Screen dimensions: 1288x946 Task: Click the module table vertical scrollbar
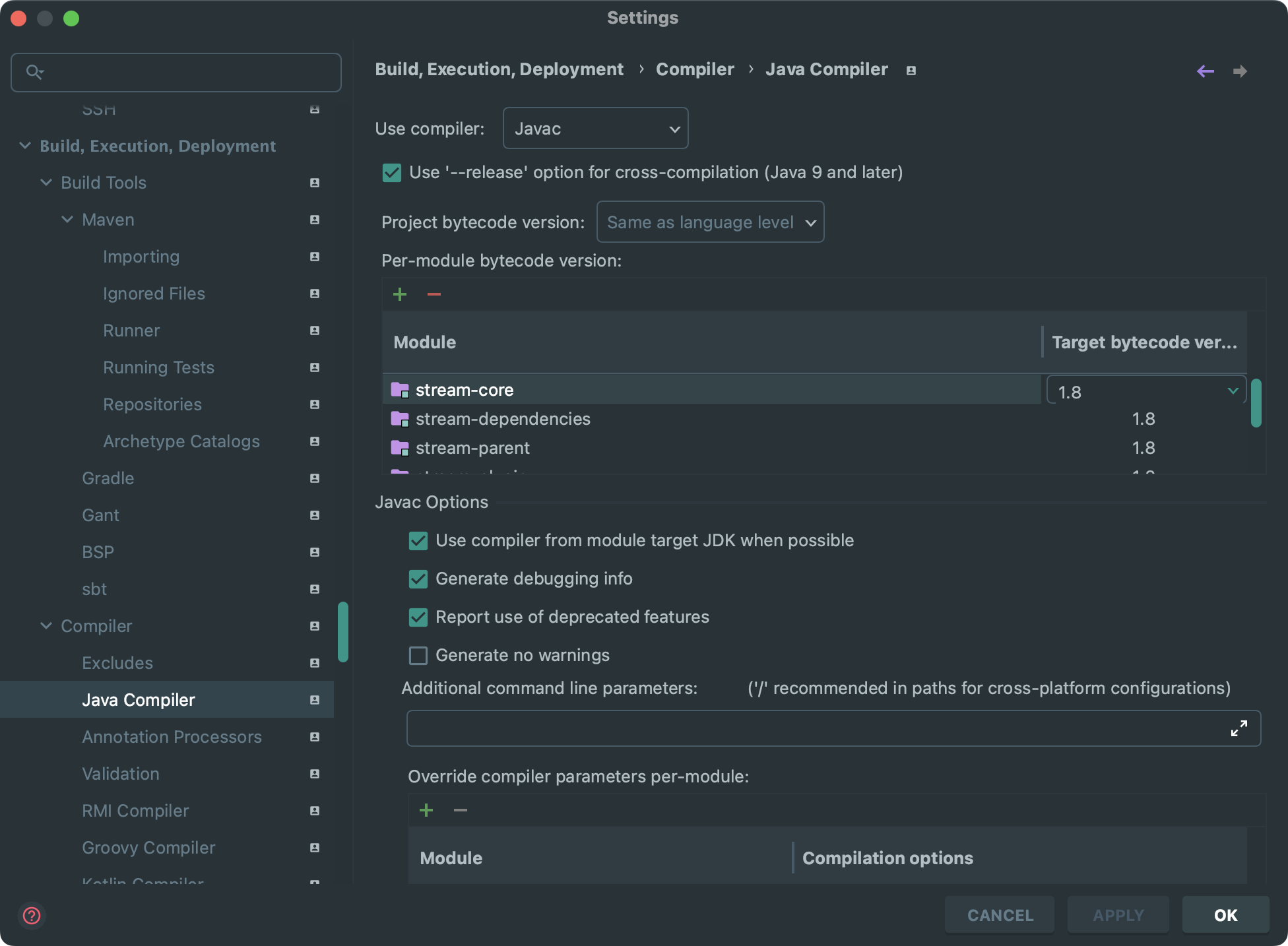click(1256, 402)
